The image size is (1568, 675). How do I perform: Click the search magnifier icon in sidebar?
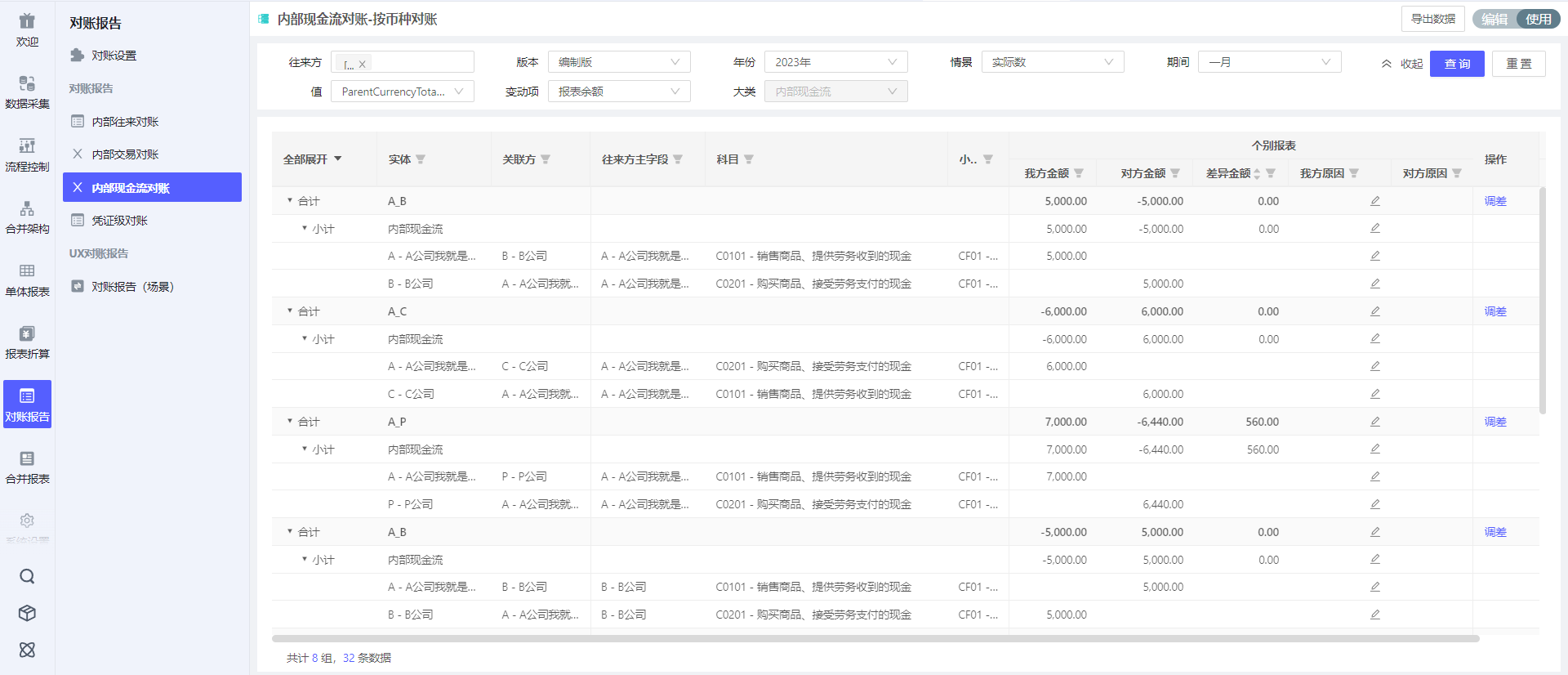point(27,577)
